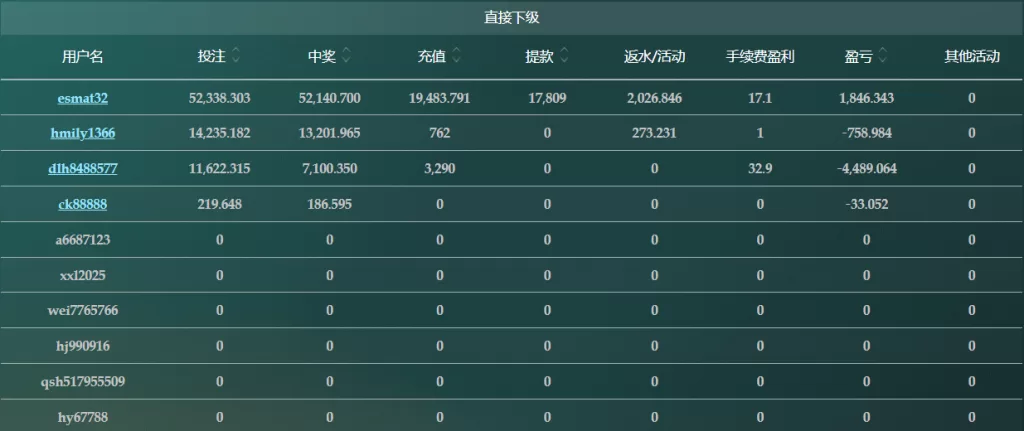1024x431 pixels.
Task: Open user hmily1366 link
Action: click(83, 133)
